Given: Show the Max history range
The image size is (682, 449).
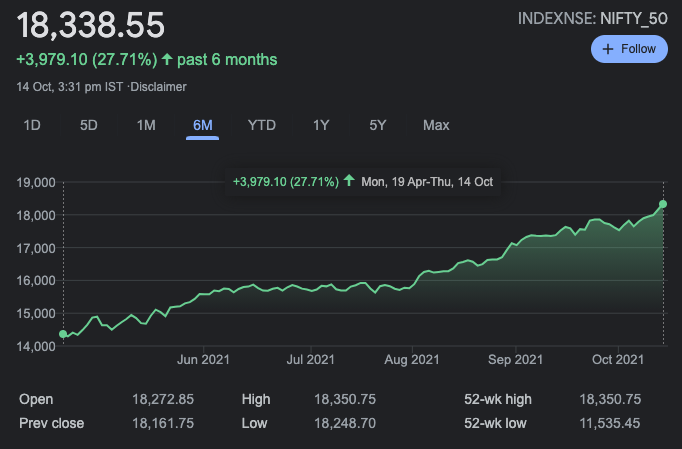Looking at the screenshot, I should click(436, 125).
